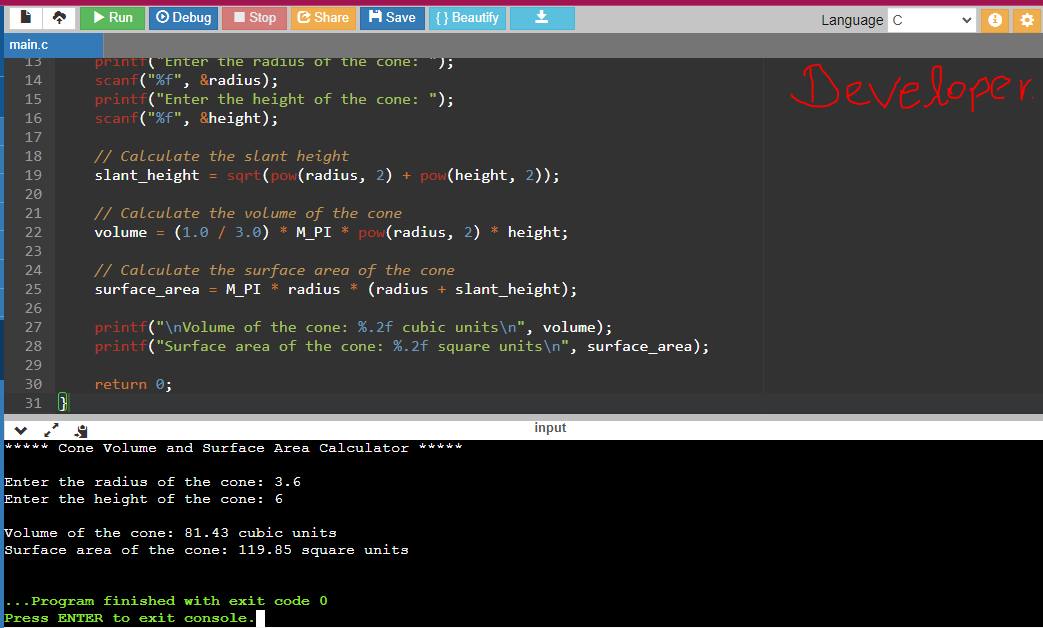Image resolution: width=1043 pixels, height=628 pixels.
Task: Place the cursor at the console prompt
Action: 259,617
